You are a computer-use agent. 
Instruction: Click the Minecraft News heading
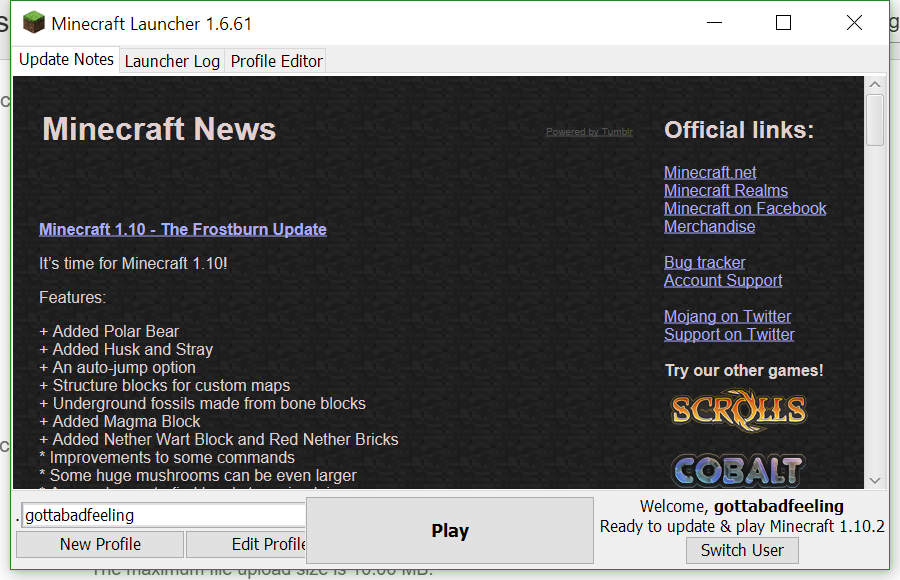pos(159,129)
